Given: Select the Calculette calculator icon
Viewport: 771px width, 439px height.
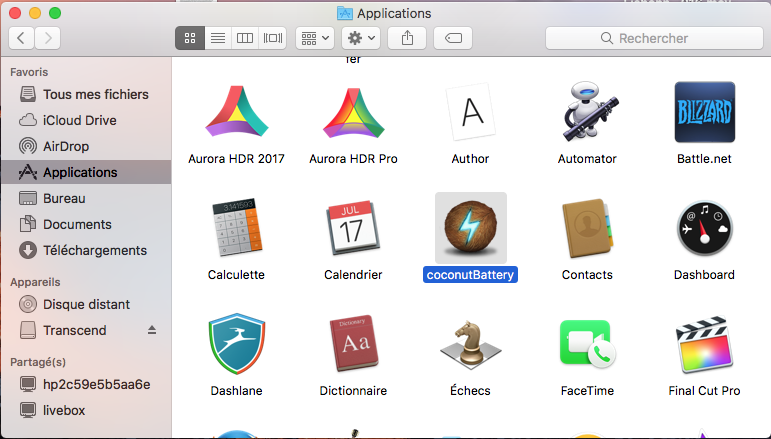Looking at the screenshot, I should 237,228.
